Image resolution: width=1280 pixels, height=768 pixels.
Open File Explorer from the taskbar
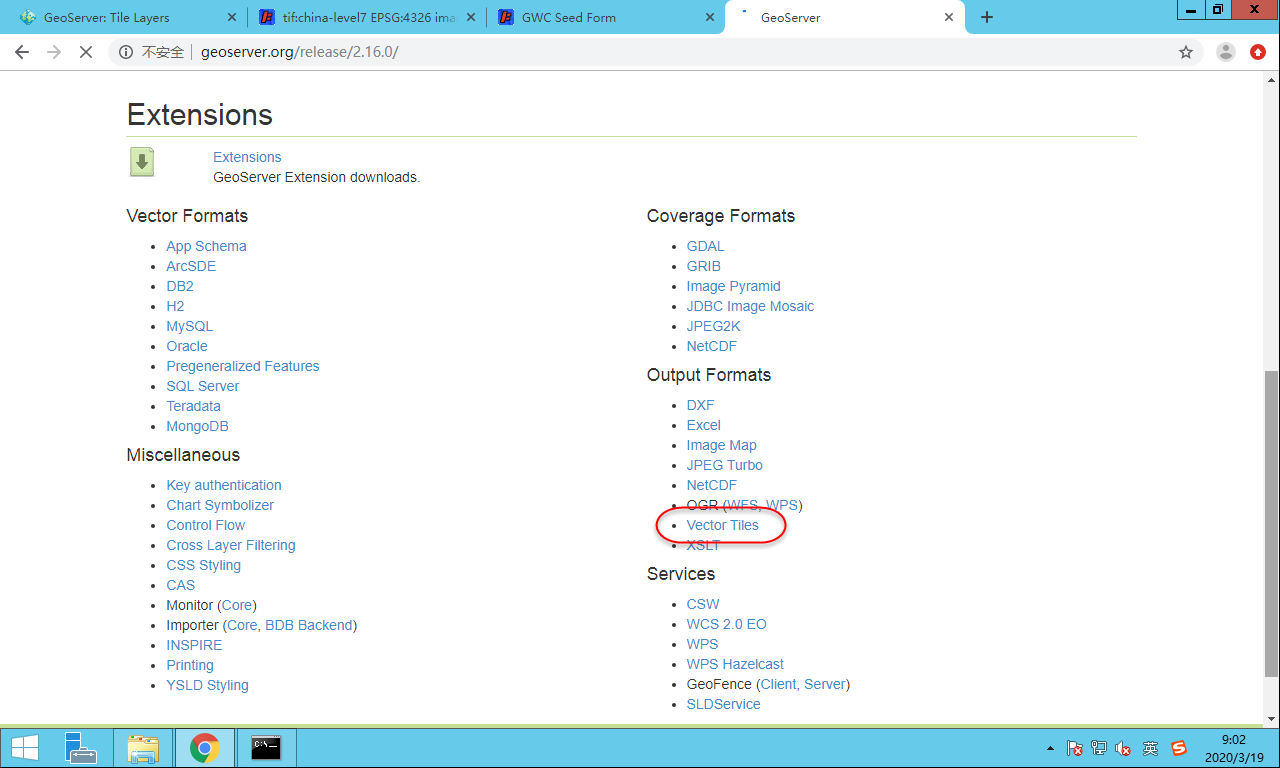click(143, 747)
